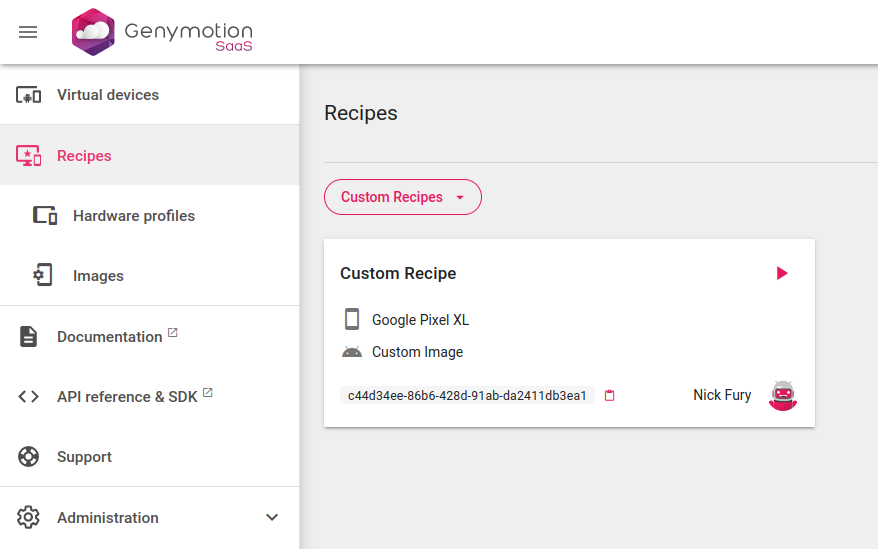Click the API reference code brackets icon

[29, 397]
